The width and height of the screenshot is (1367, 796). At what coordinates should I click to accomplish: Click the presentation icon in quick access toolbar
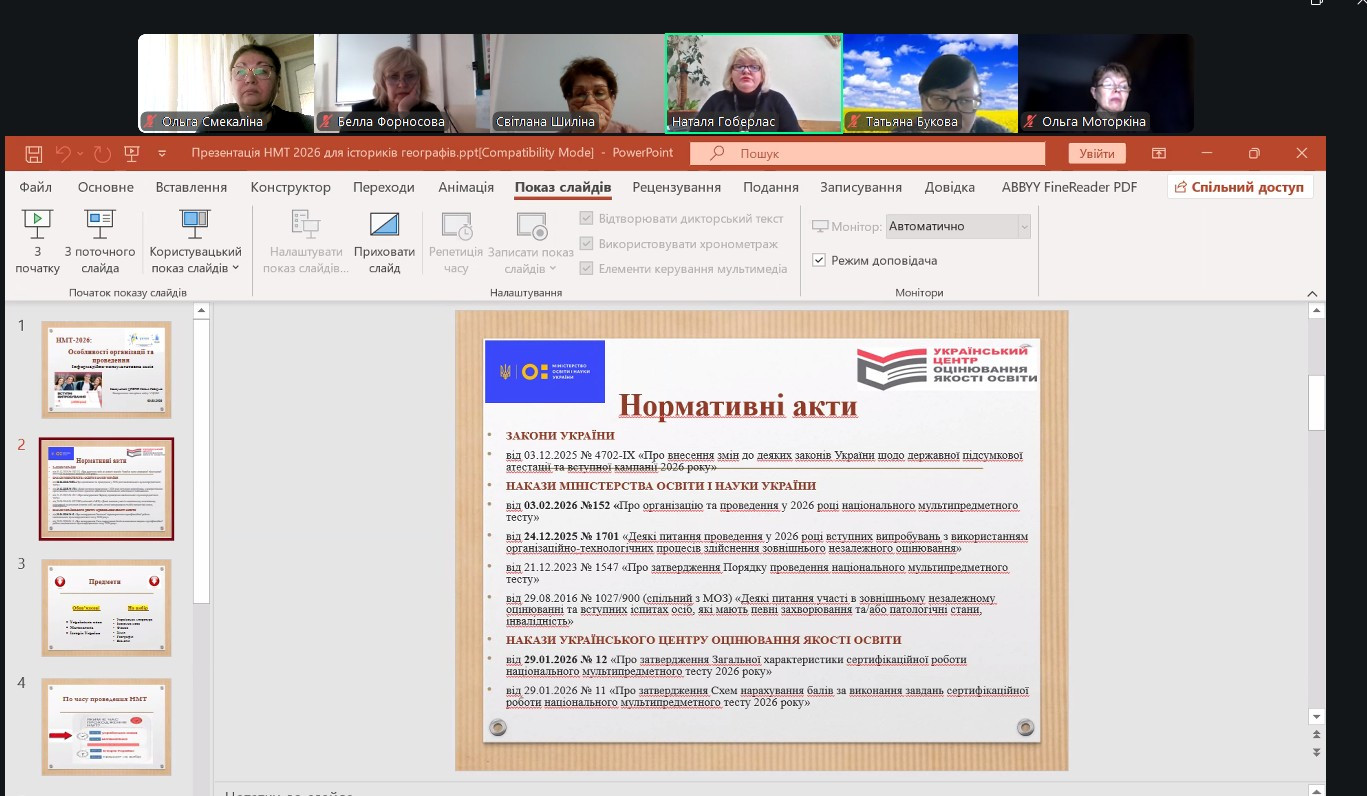131,154
